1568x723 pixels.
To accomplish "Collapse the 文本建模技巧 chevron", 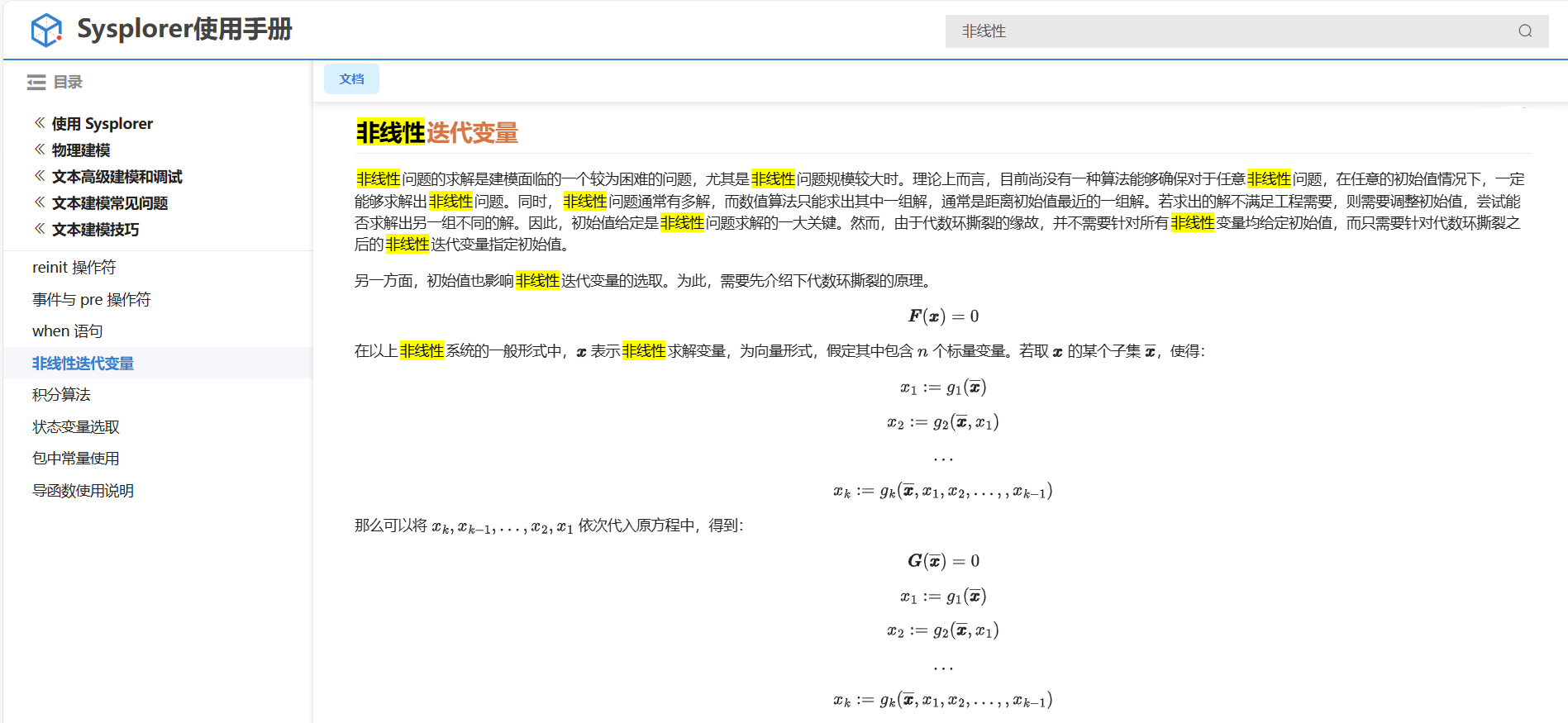I will pyautogui.click(x=40, y=229).
